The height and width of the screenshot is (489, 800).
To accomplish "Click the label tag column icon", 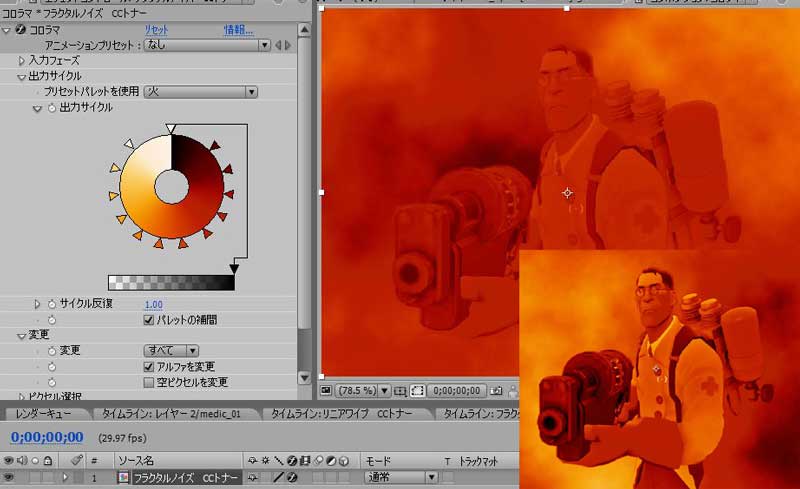I will click(x=77, y=460).
